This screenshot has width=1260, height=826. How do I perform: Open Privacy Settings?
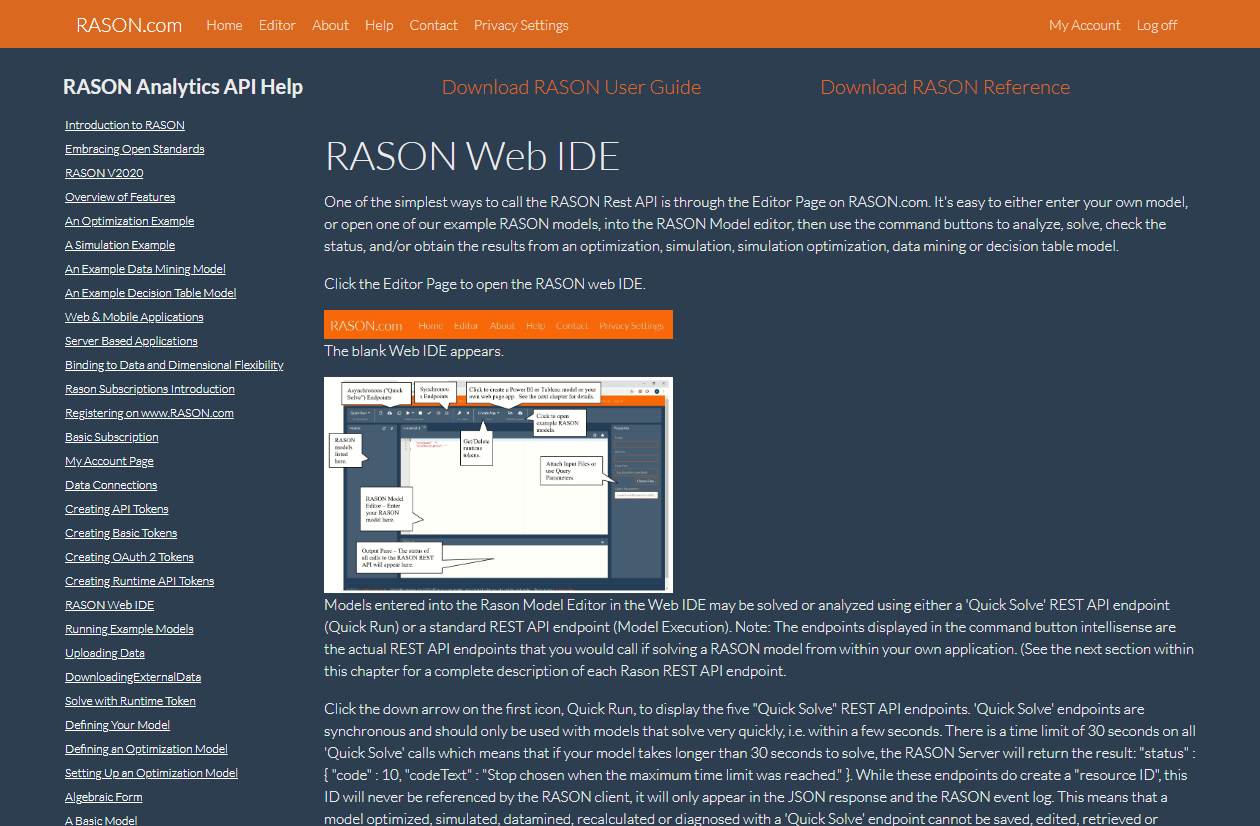click(x=521, y=25)
